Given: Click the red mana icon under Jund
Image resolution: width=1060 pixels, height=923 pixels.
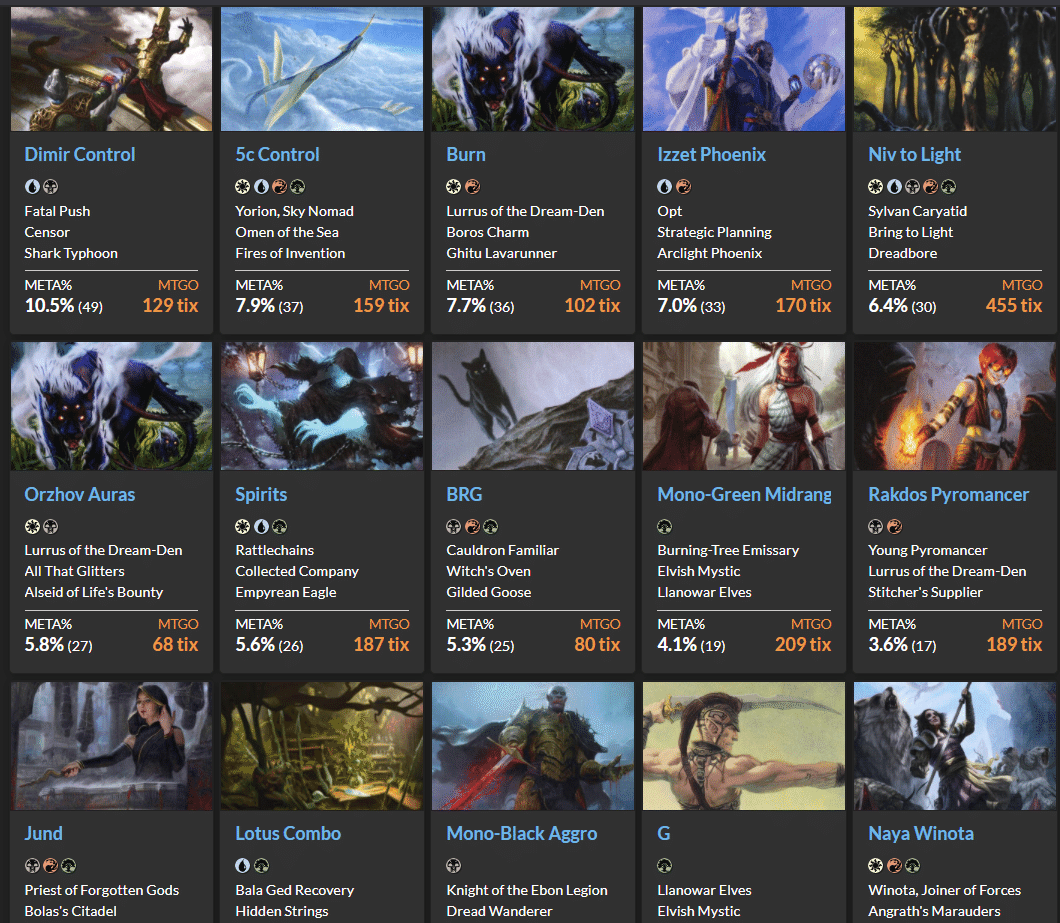Looking at the screenshot, I should coord(51,866).
